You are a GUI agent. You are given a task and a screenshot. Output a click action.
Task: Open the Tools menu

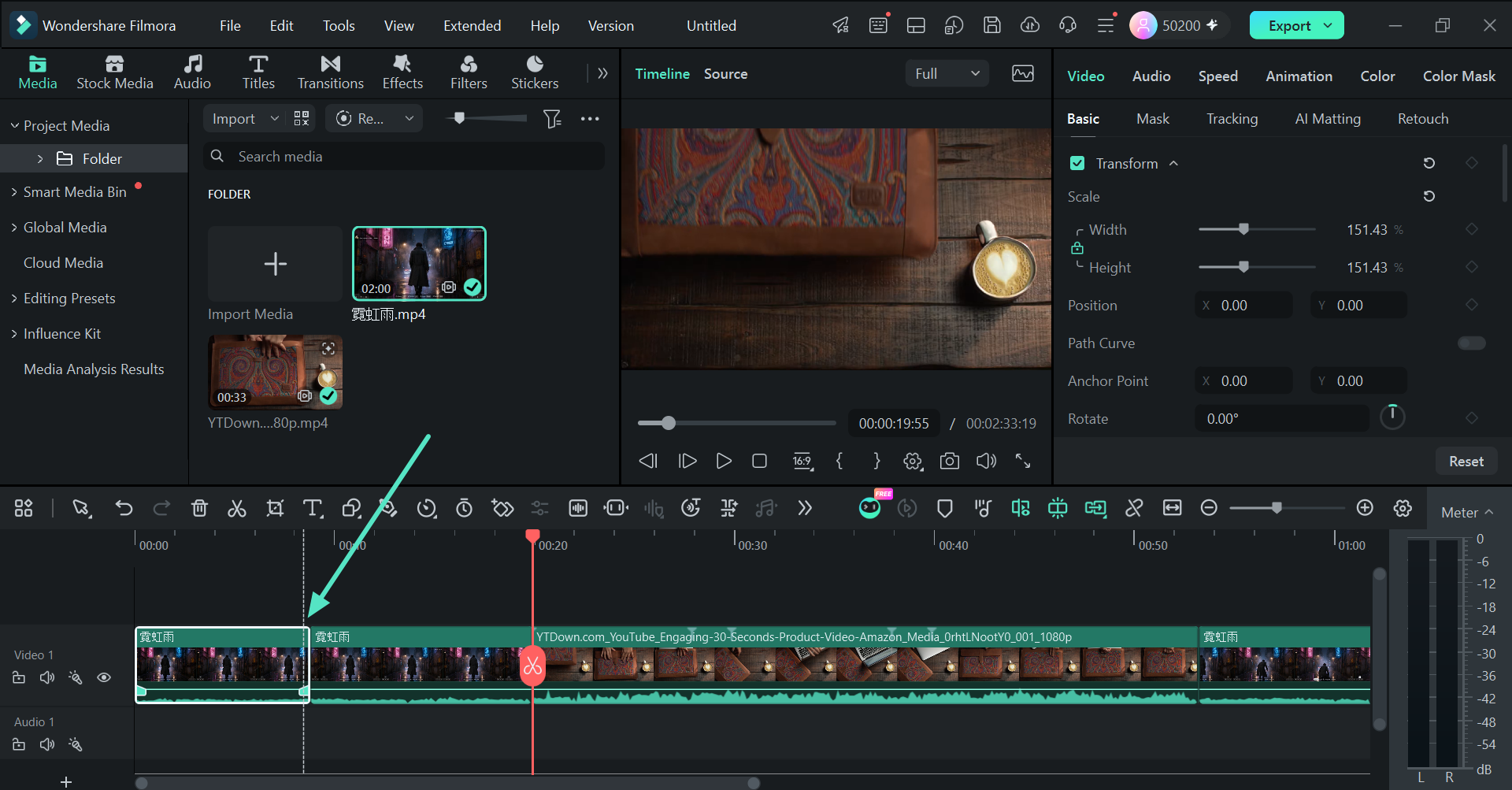[339, 26]
